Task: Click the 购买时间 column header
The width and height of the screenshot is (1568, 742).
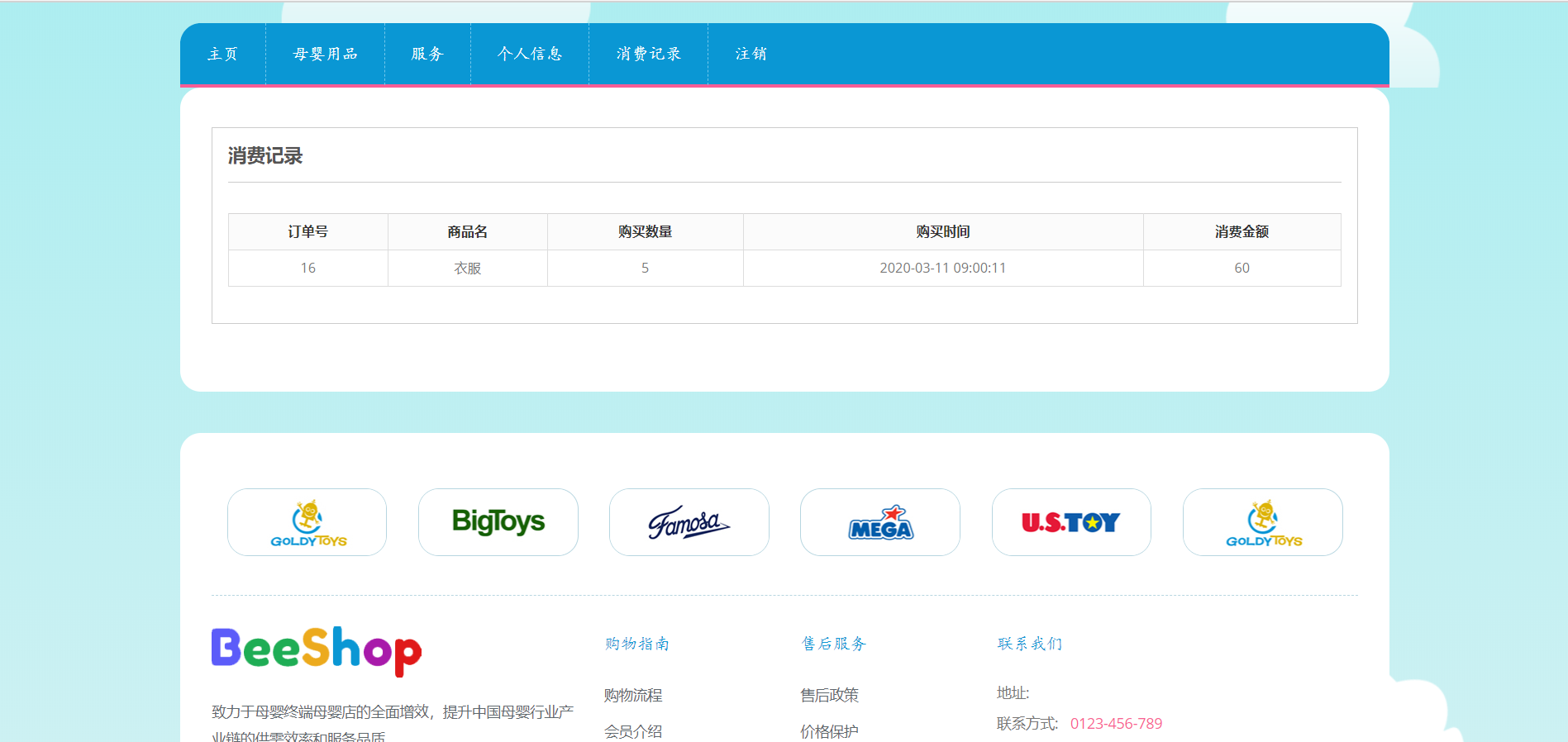Action: (x=943, y=232)
